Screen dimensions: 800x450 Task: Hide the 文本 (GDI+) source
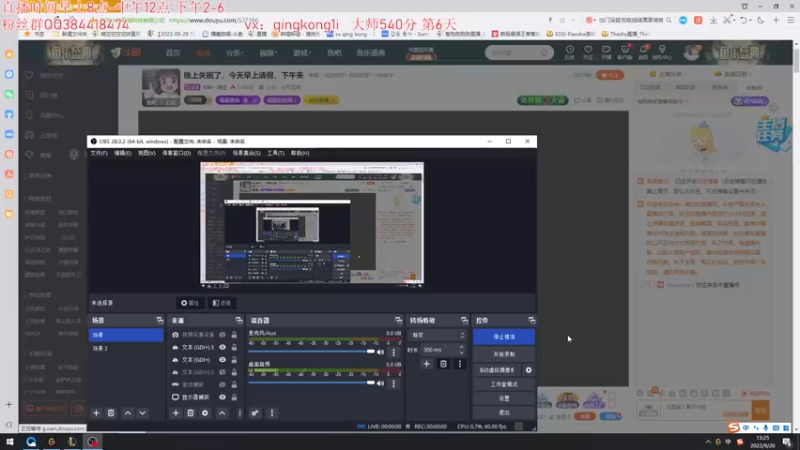[x=222, y=360]
